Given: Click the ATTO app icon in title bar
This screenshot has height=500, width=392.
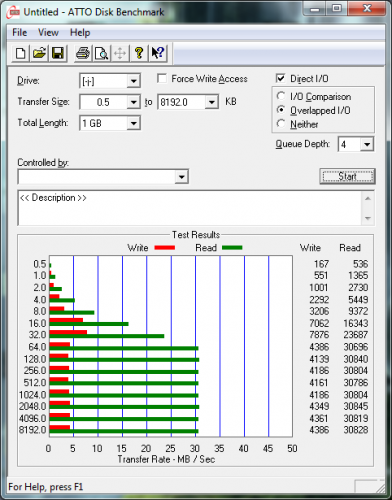Looking at the screenshot, I should click(14, 13).
